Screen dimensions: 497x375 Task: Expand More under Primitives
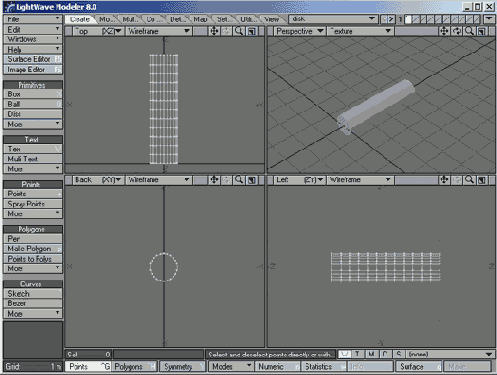(x=33, y=124)
